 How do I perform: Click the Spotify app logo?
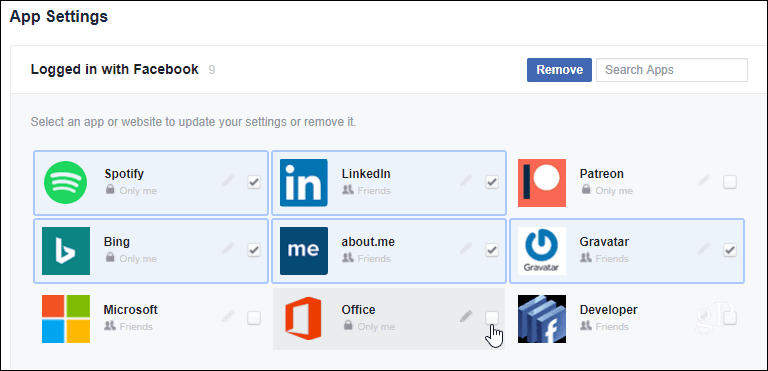[x=66, y=183]
